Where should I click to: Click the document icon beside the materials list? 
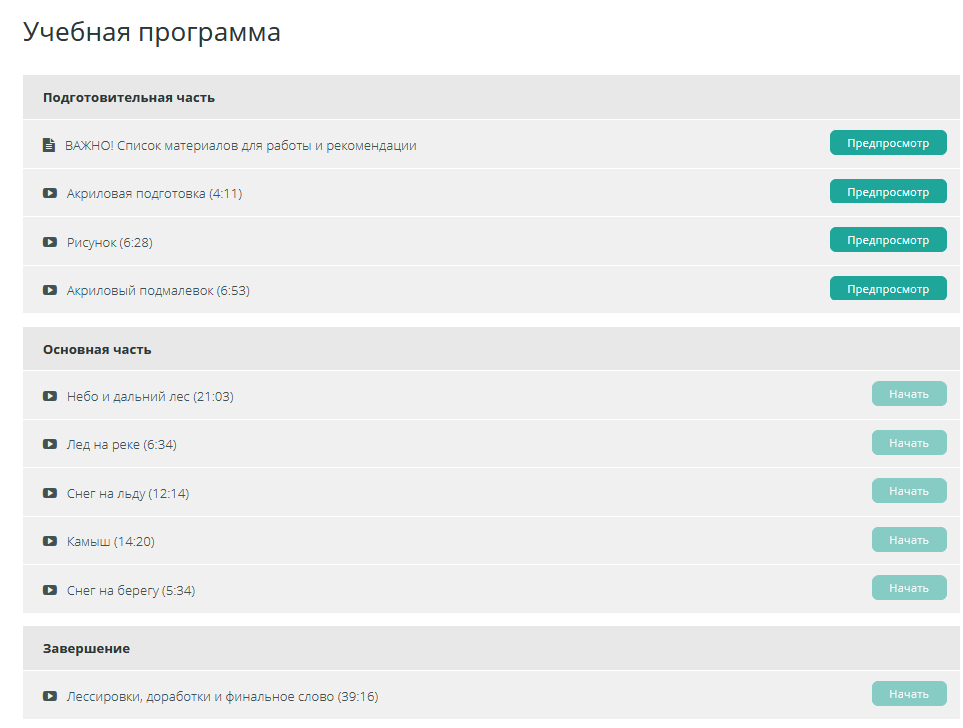tap(49, 145)
